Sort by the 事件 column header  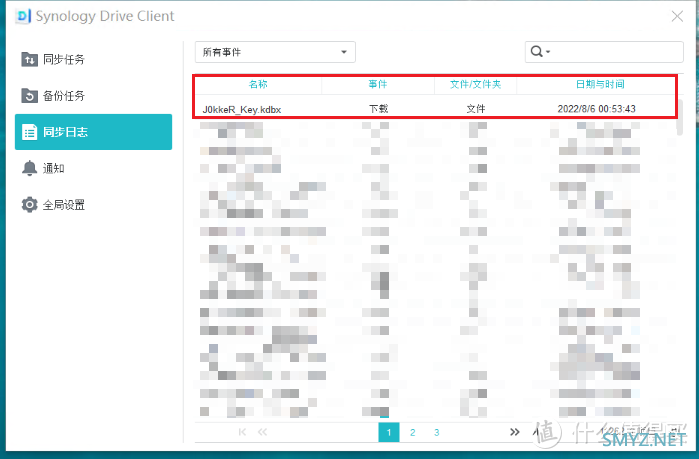pos(378,84)
